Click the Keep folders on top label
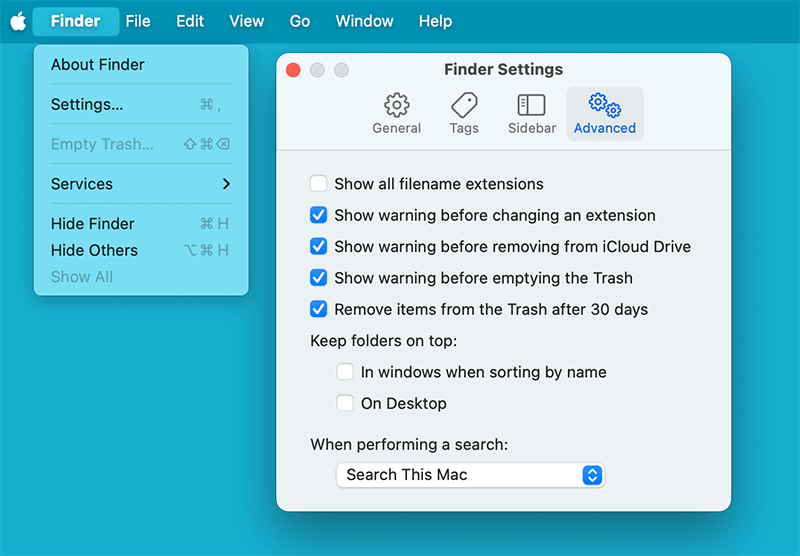The width and height of the screenshot is (800, 556). point(384,341)
